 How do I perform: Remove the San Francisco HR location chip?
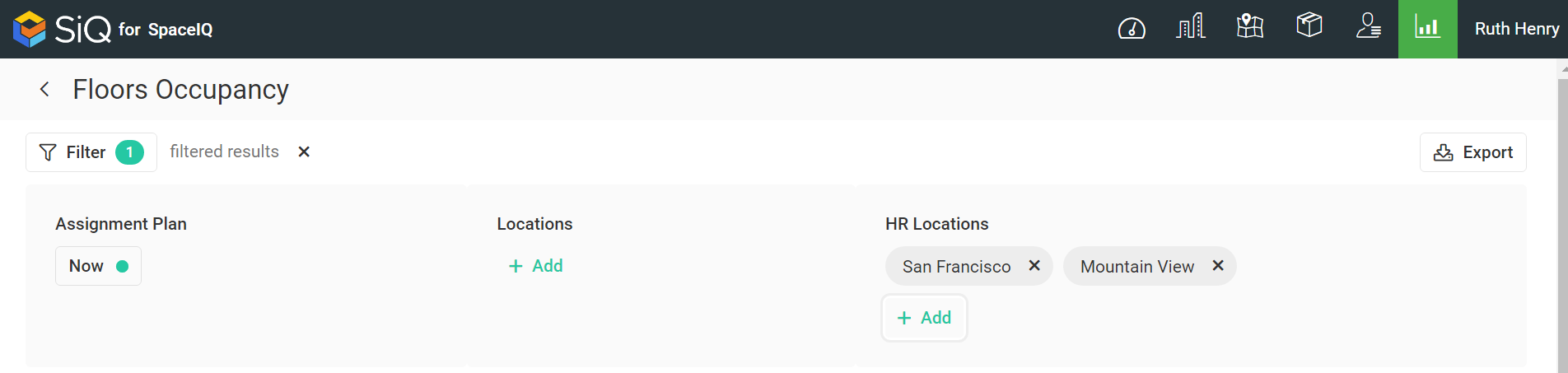(x=1034, y=265)
